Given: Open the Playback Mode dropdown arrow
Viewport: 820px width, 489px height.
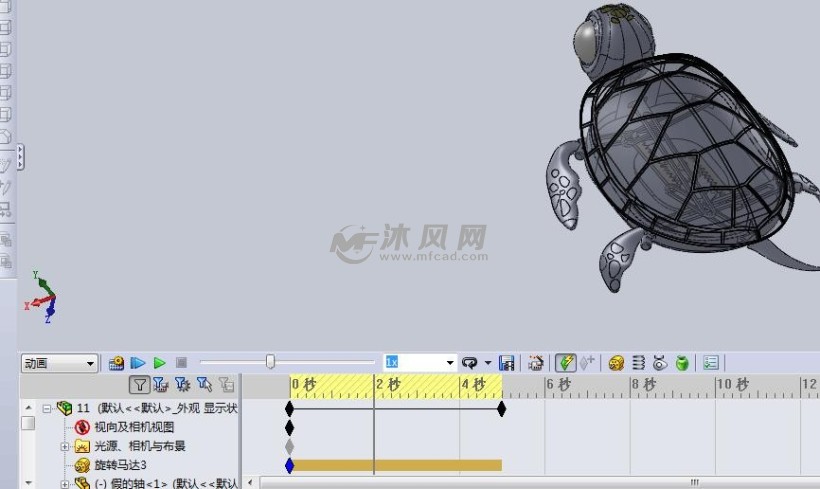Looking at the screenshot, I should pos(488,362).
